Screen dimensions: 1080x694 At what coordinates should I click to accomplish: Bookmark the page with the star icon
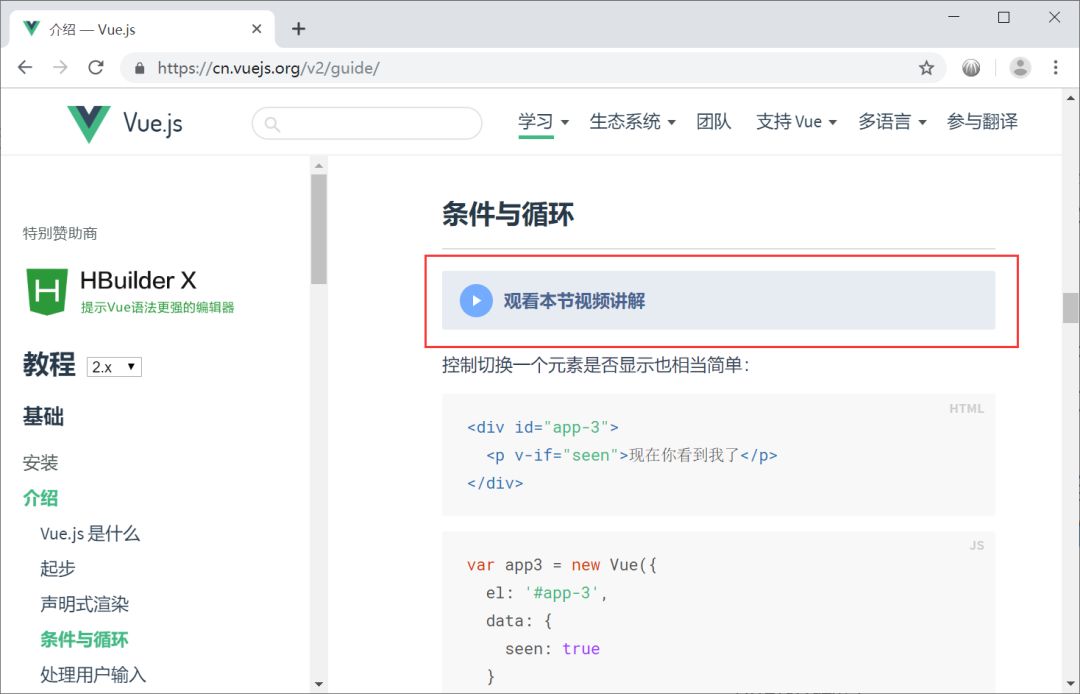tap(926, 68)
